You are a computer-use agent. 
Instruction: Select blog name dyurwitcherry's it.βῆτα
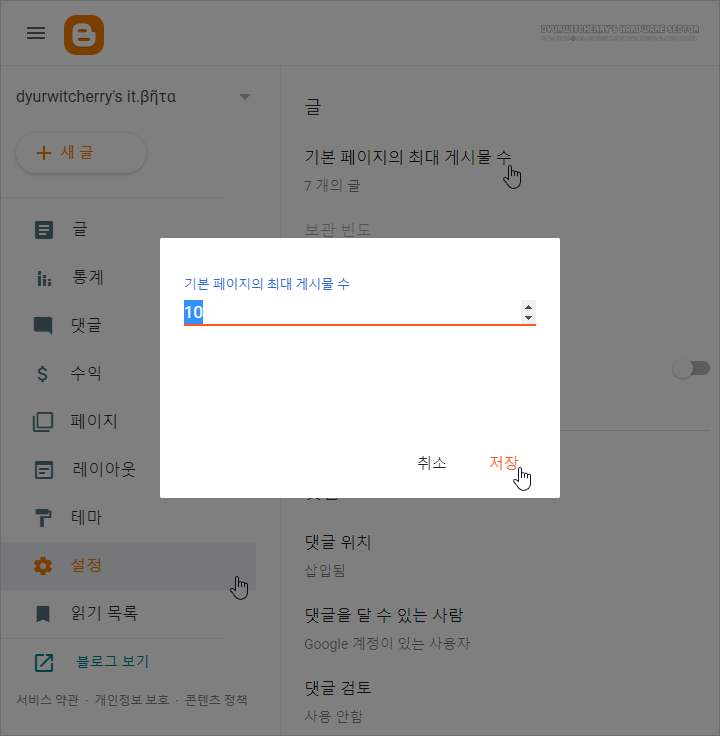coord(96,97)
